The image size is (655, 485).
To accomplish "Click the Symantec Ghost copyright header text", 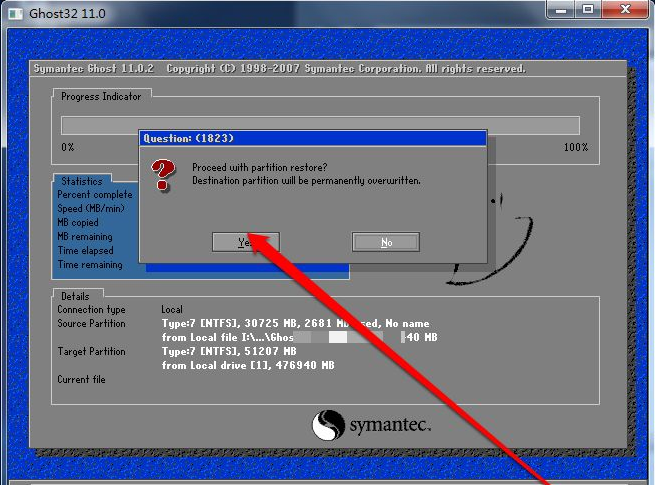I will tap(280, 69).
